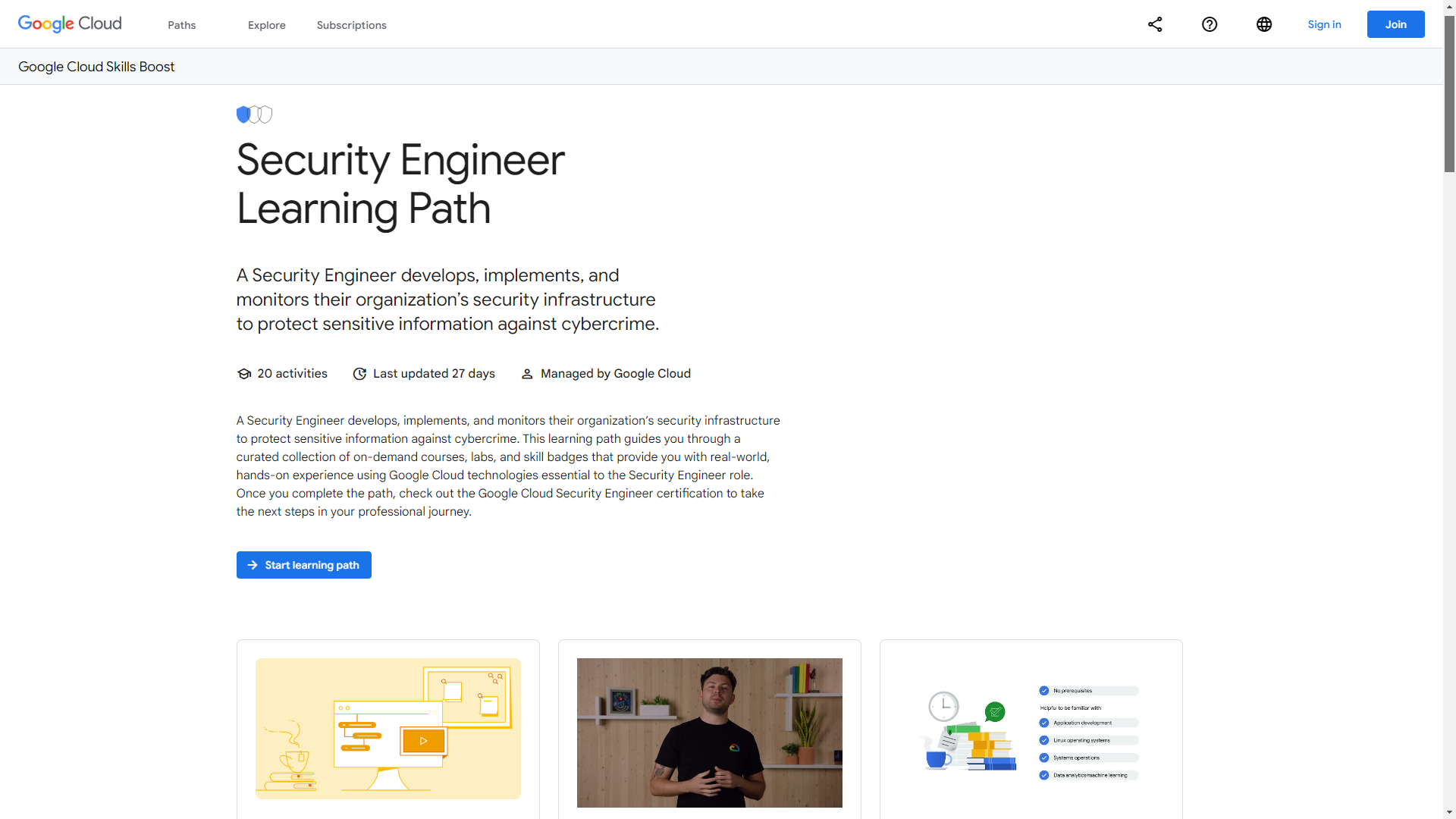
Task: Click the '20 activities' text
Action: pyautogui.click(x=293, y=374)
